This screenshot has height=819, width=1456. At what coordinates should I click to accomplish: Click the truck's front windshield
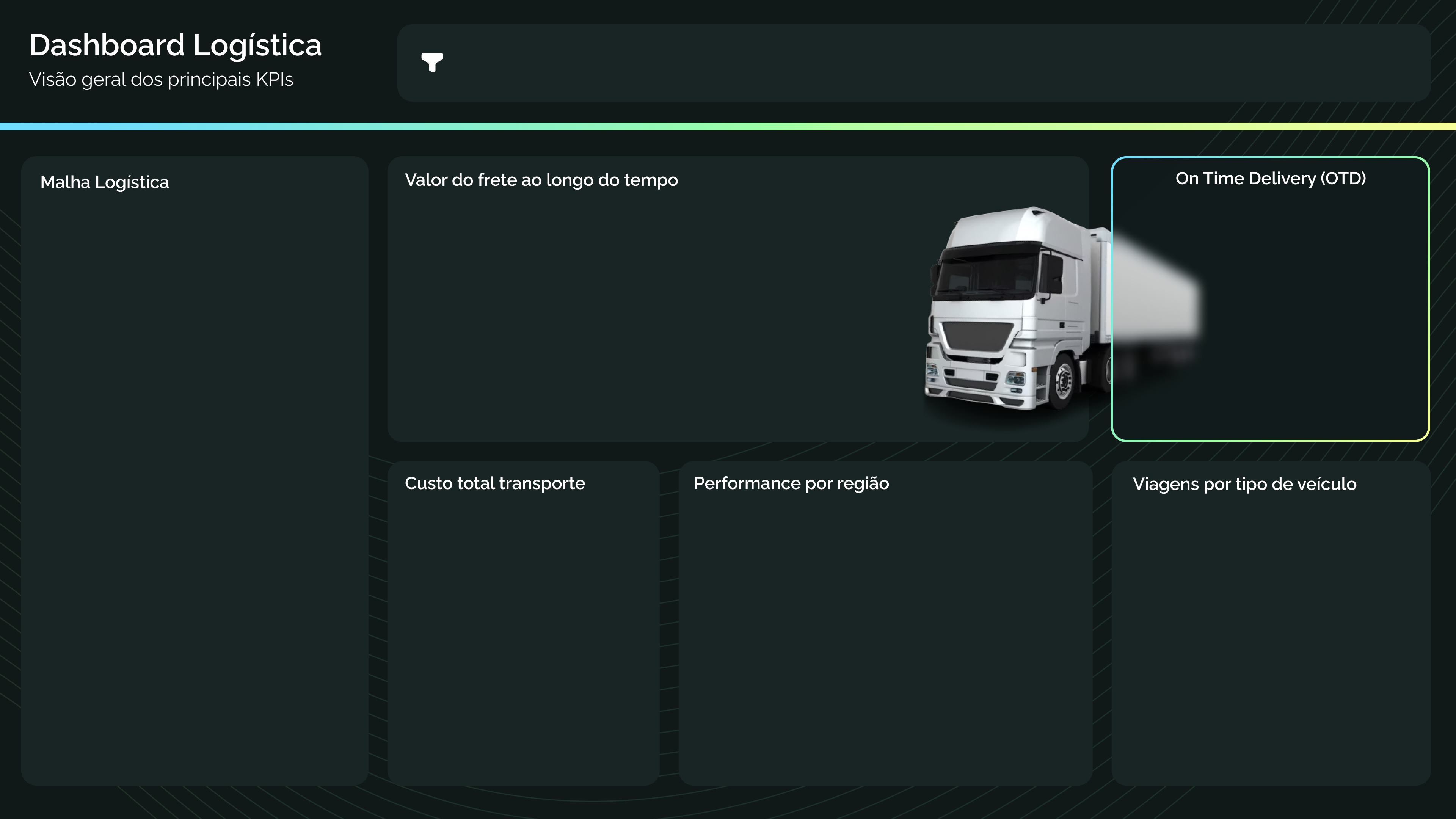[x=986, y=274]
